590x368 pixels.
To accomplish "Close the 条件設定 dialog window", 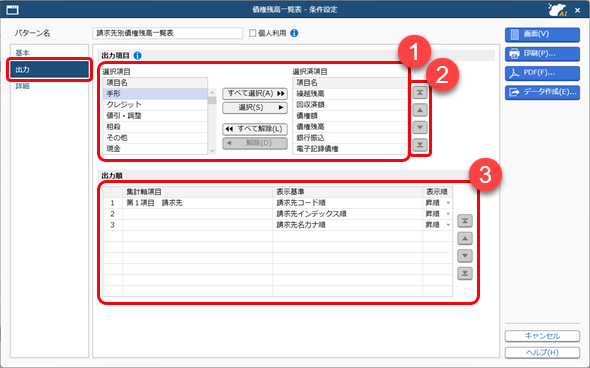I will tap(578, 10).
